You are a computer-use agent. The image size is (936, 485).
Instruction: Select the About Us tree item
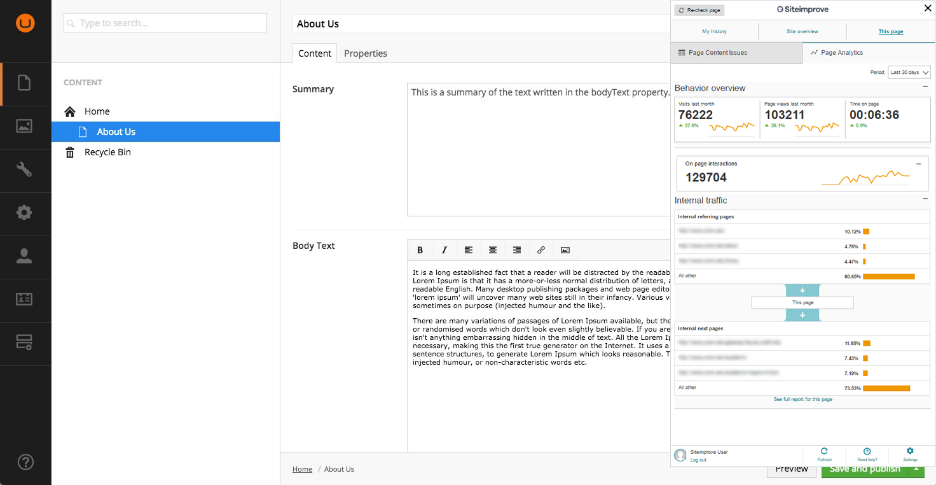tap(165, 131)
